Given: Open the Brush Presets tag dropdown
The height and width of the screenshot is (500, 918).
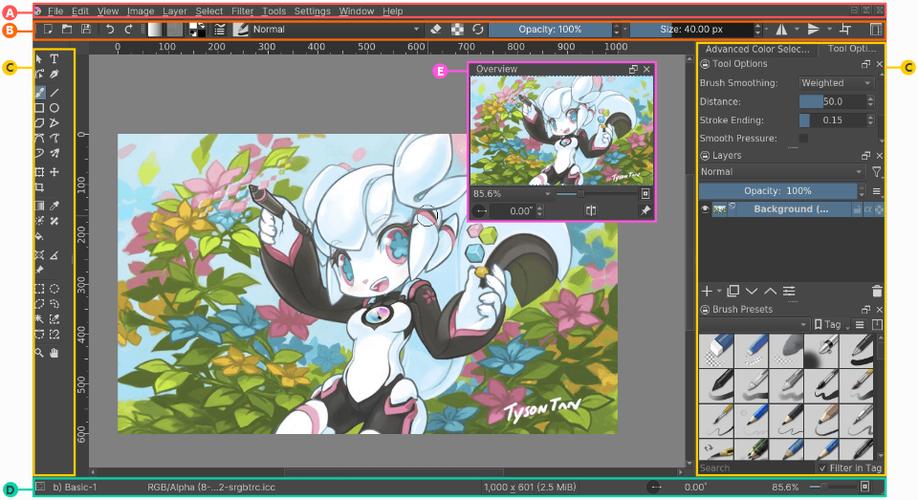Looking at the screenshot, I should pyautogui.click(x=753, y=324).
